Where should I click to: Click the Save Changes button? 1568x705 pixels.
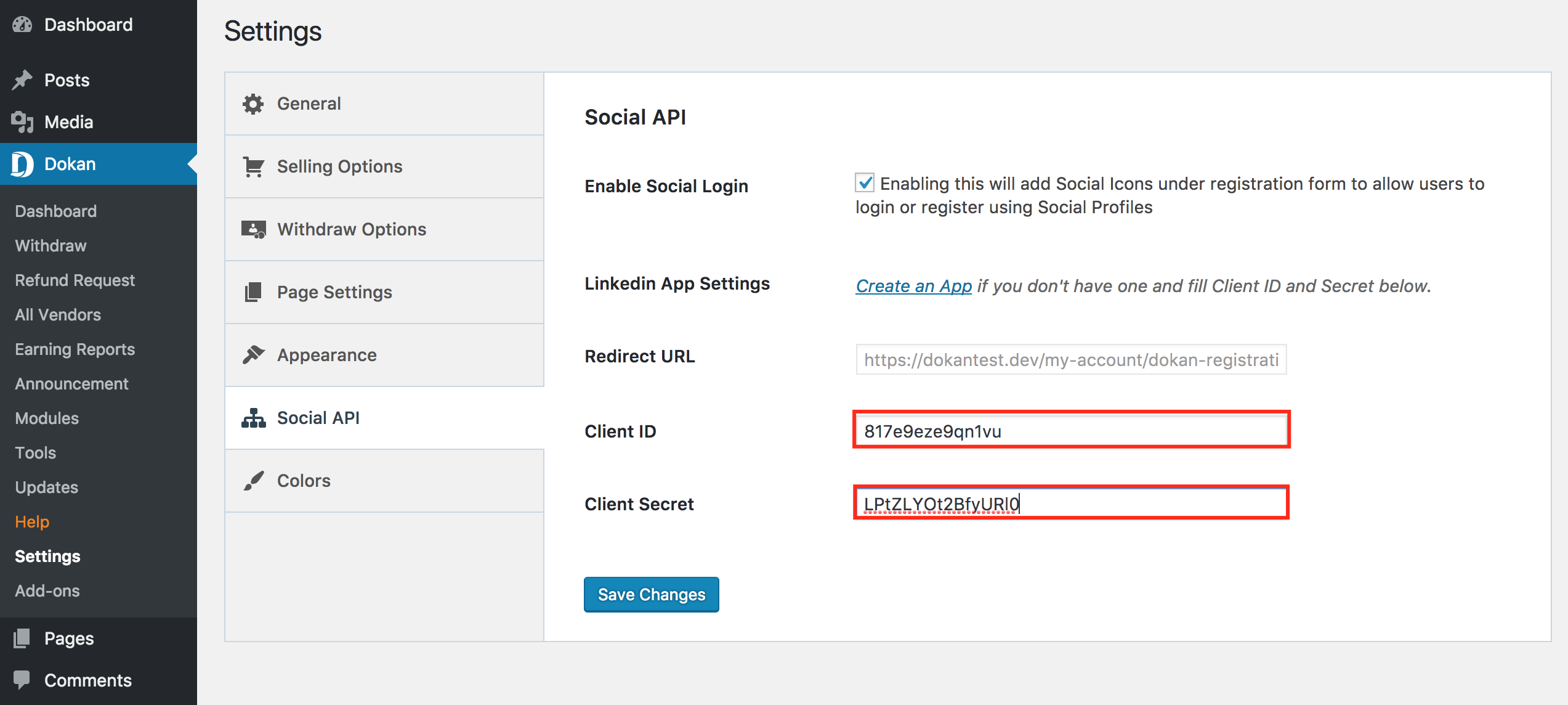click(651, 595)
